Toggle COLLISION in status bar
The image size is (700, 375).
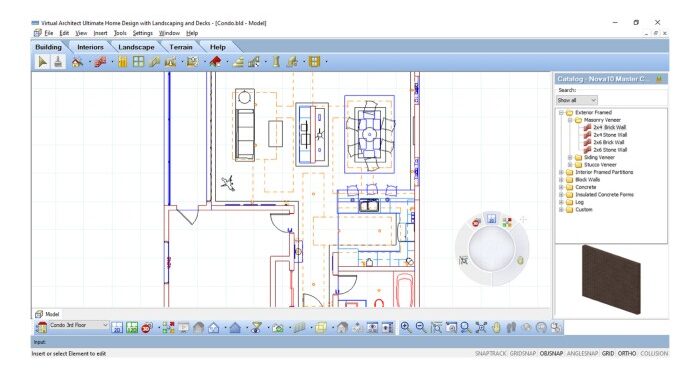654,354
